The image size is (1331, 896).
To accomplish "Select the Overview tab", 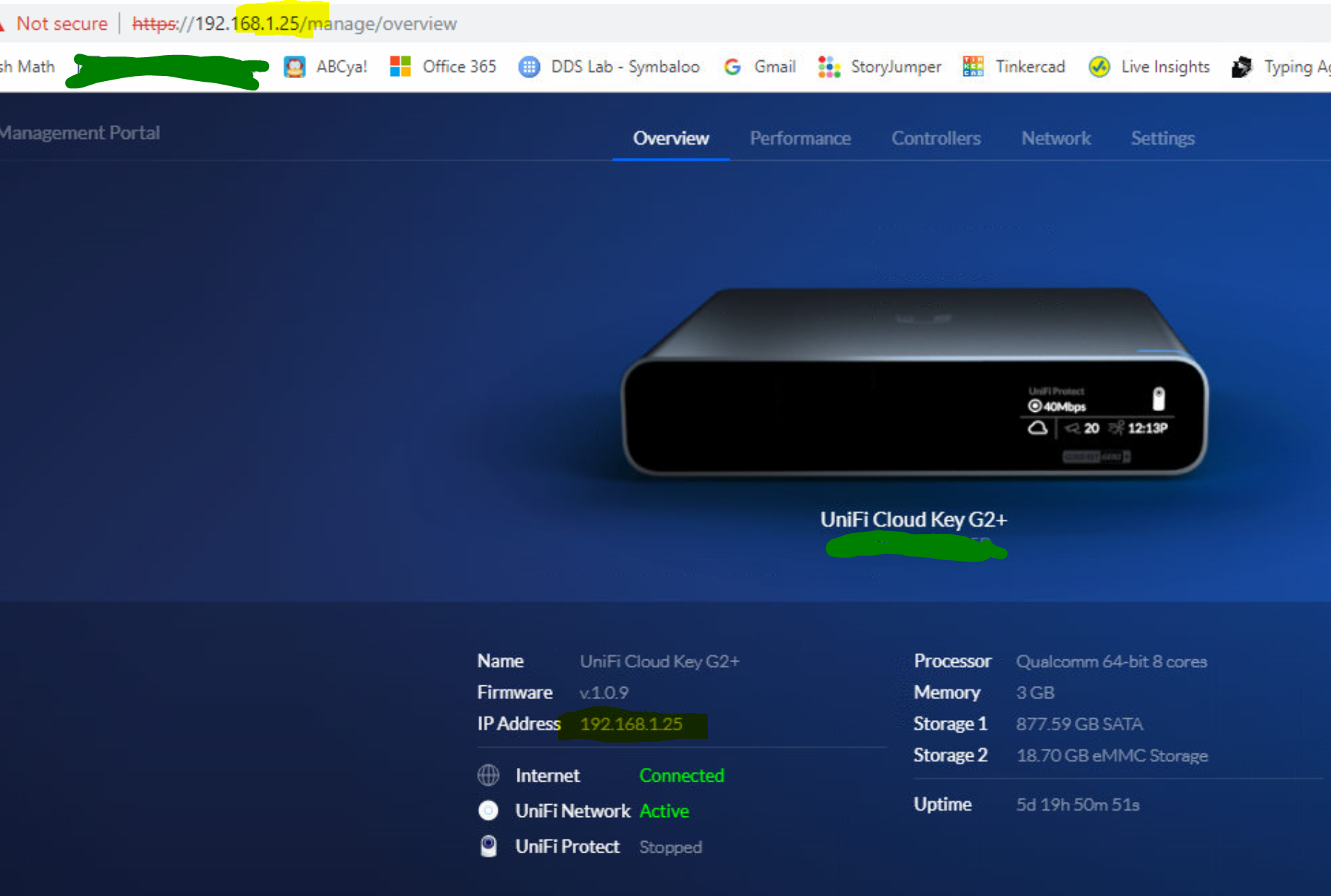I will [671, 138].
